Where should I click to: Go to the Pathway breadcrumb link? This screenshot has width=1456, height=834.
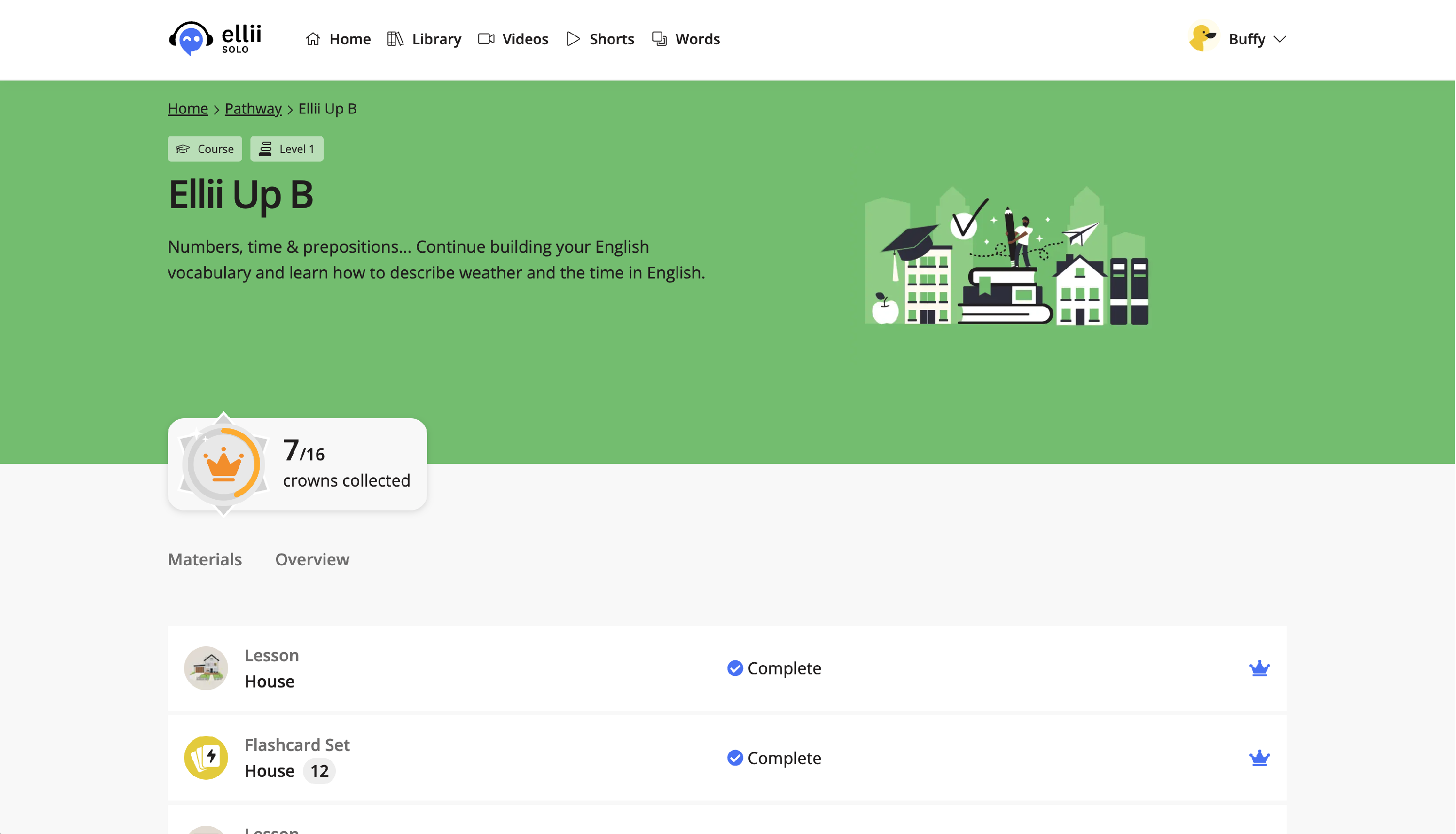253,108
